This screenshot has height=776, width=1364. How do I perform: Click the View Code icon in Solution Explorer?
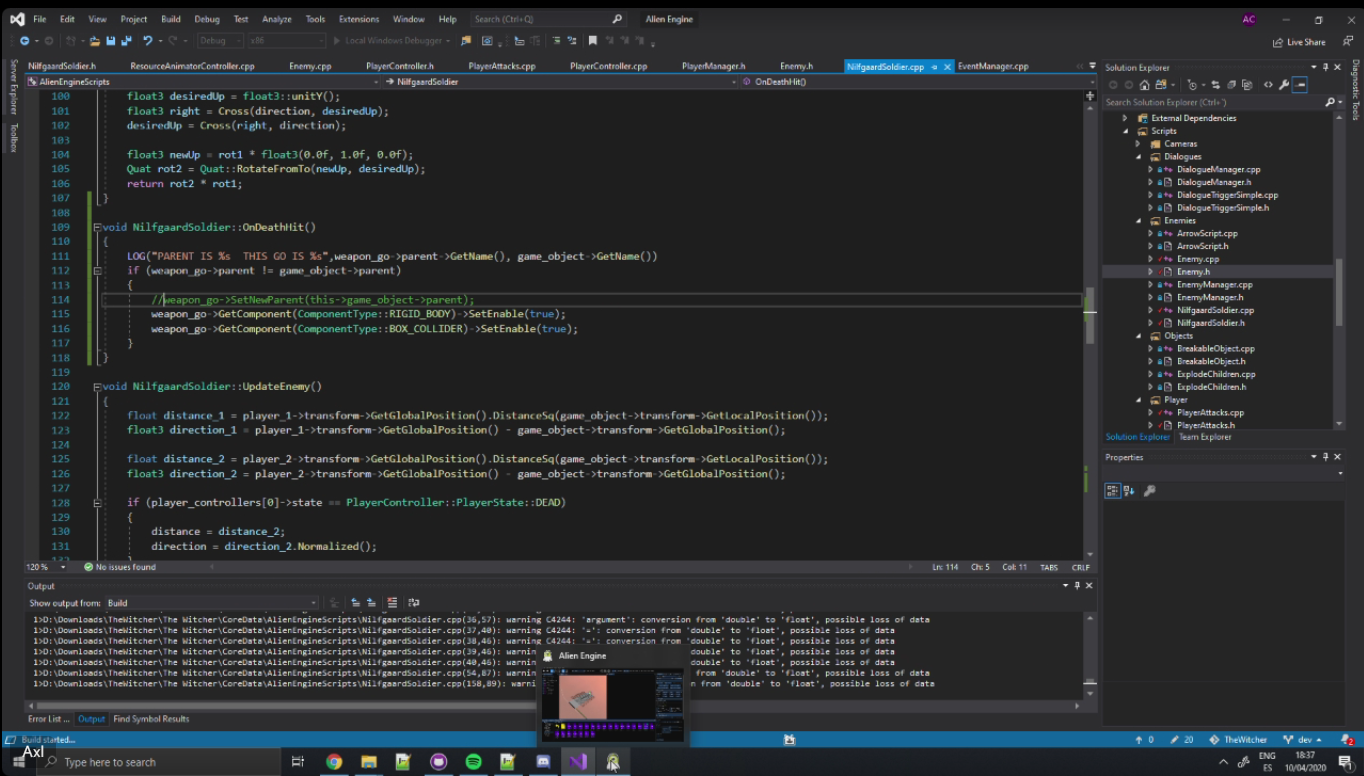pos(1268,85)
